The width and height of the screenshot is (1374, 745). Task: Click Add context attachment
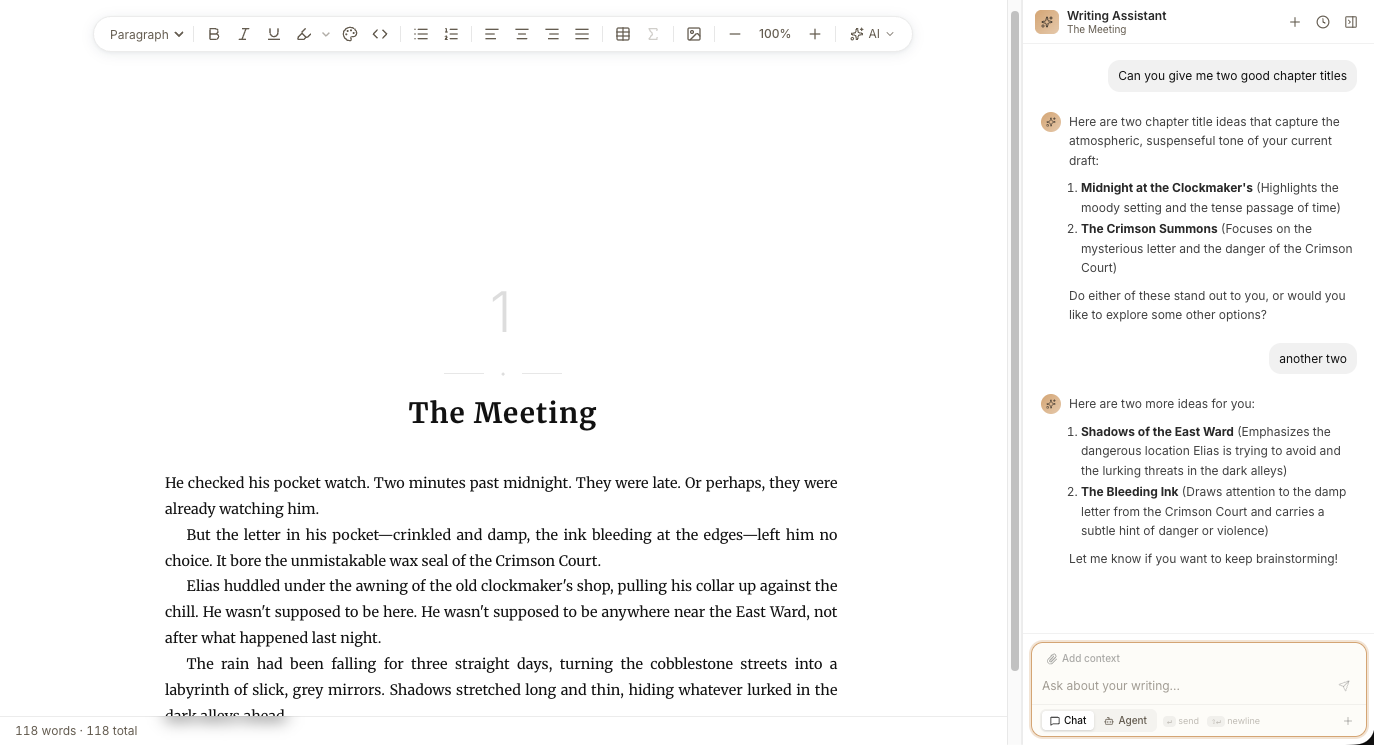point(1083,658)
